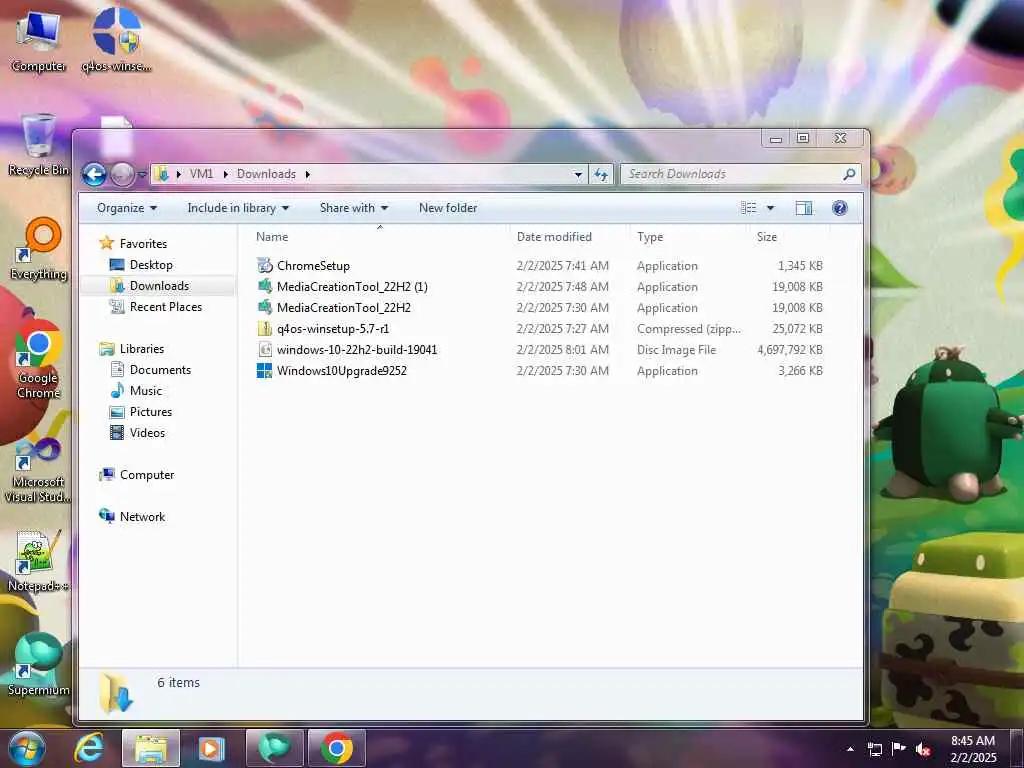Click the search magnifier icon
The width and height of the screenshot is (1024, 768).
pyautogui.click(x=849, y=174)
